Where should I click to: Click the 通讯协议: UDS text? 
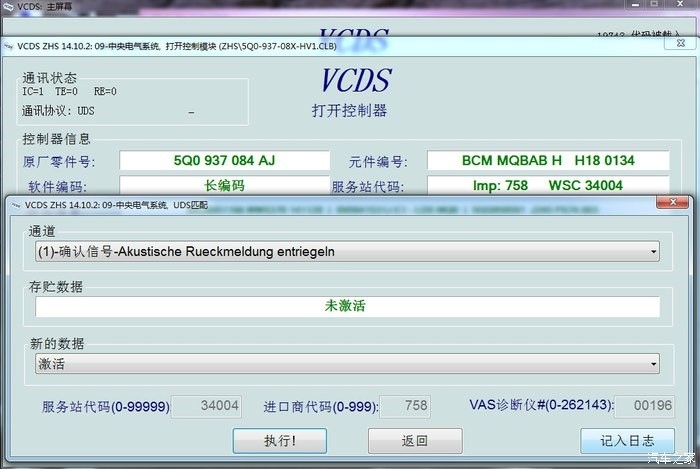[58, 111]
